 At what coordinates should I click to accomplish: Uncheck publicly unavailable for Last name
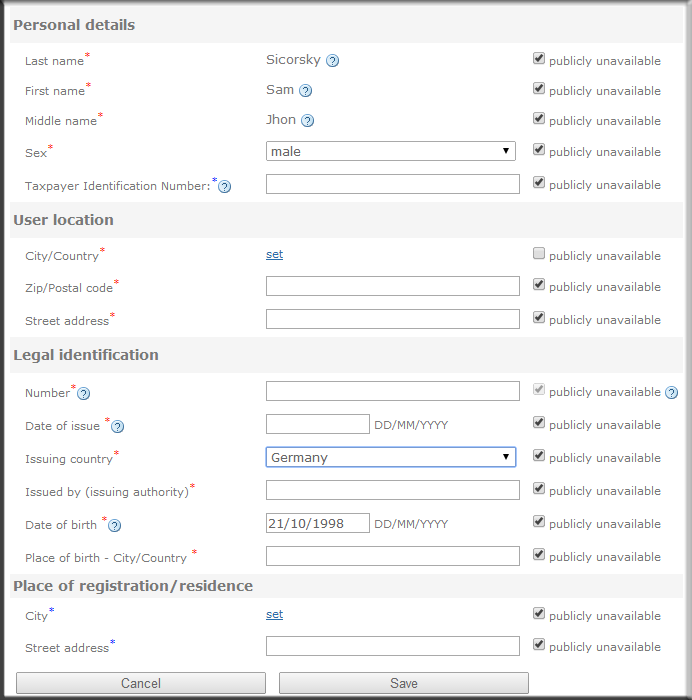coord(539,59)
